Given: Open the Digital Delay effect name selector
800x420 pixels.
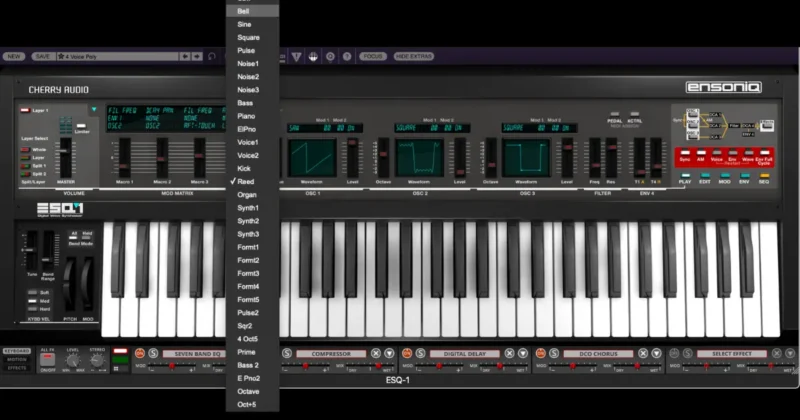Looking at the screenshot, I should pyautogui.click(x=465, y=353).
